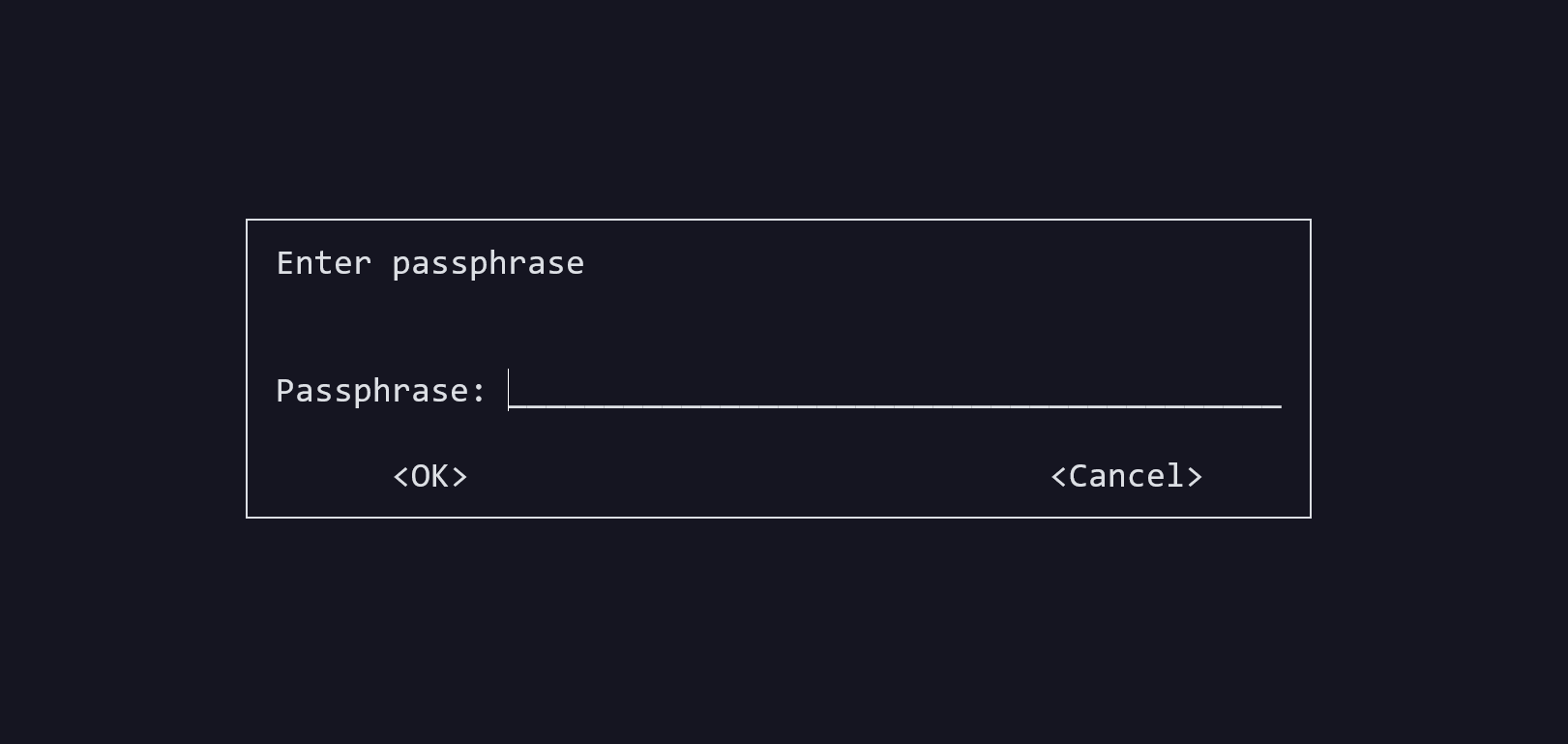Click the "Enter passphrase" dialog heading
The height and width of the screenshot is (744, 1568).
[x=430, y=263]
